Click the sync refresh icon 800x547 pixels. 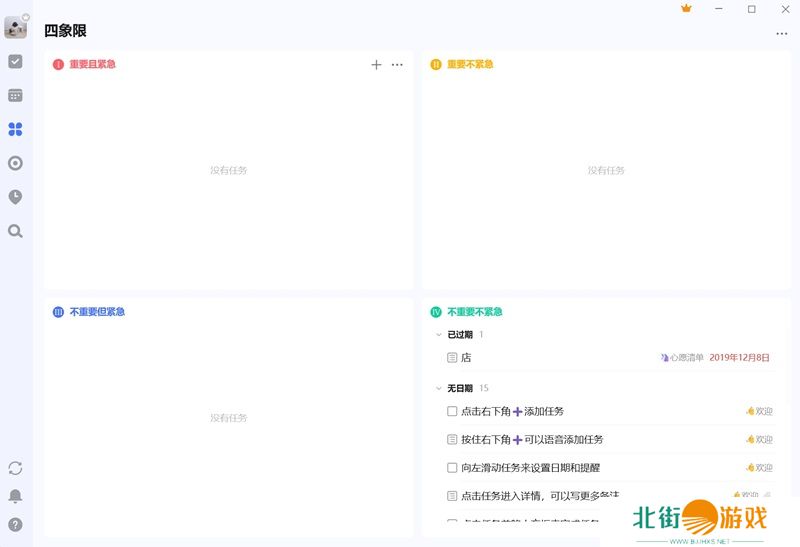[15, 468]
